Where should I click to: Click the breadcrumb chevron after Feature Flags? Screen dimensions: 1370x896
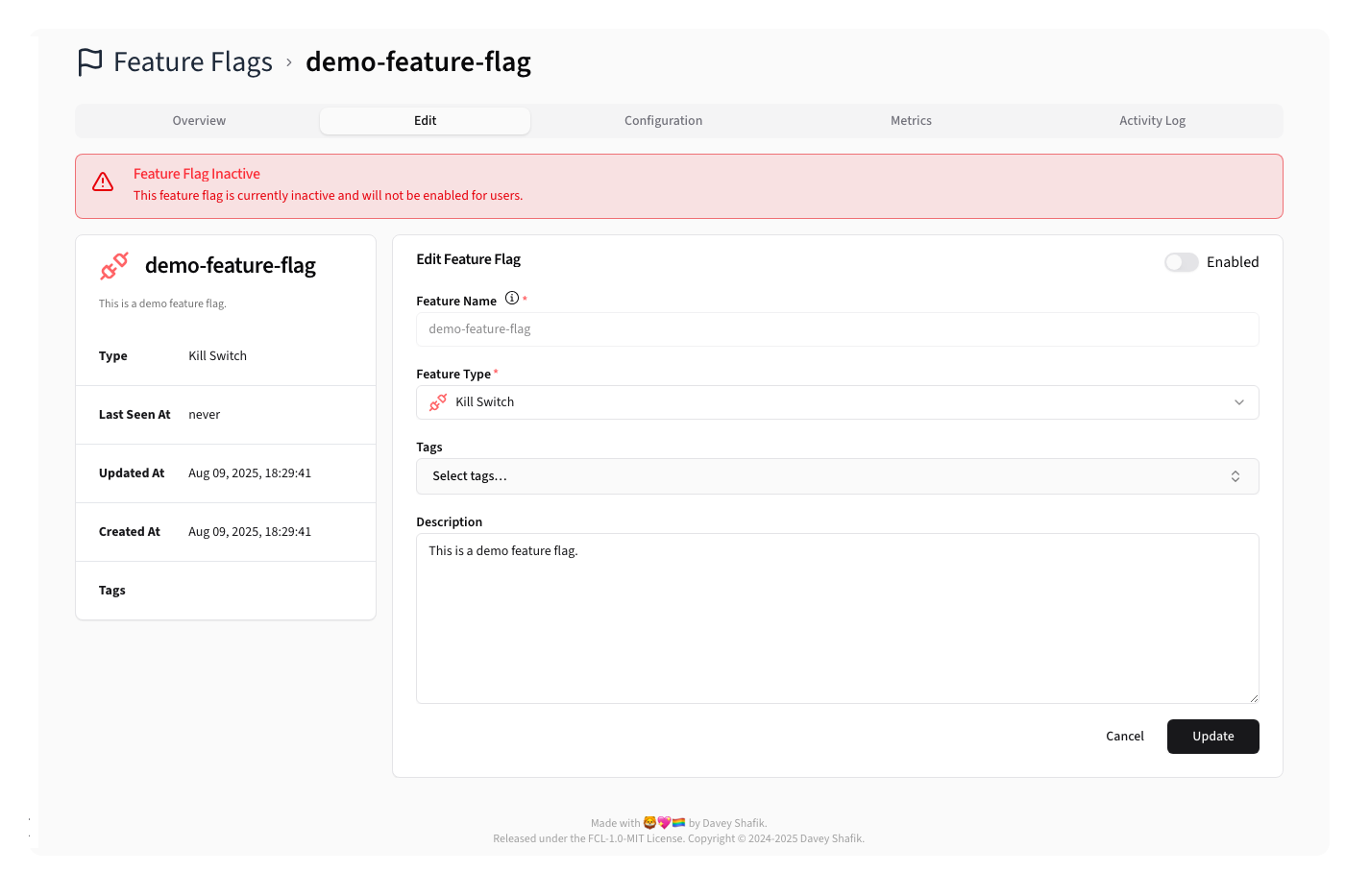tap(288, 61)
